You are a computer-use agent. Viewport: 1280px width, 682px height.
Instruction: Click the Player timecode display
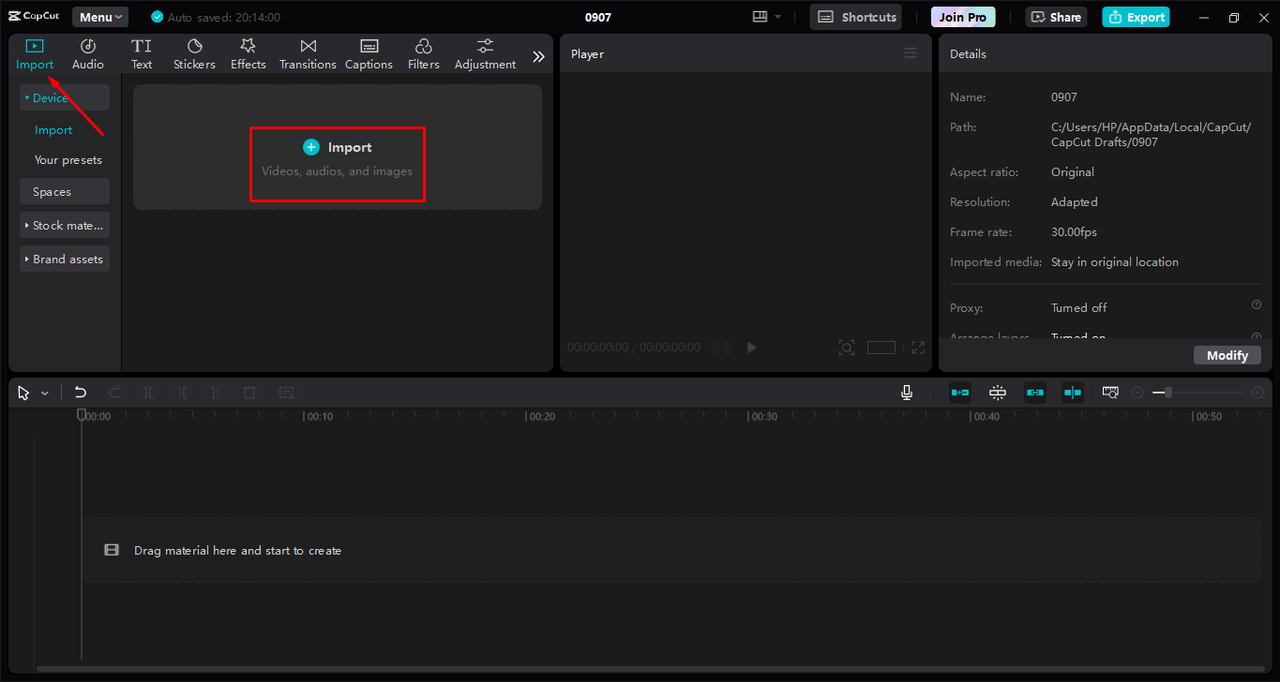[634, 348]
